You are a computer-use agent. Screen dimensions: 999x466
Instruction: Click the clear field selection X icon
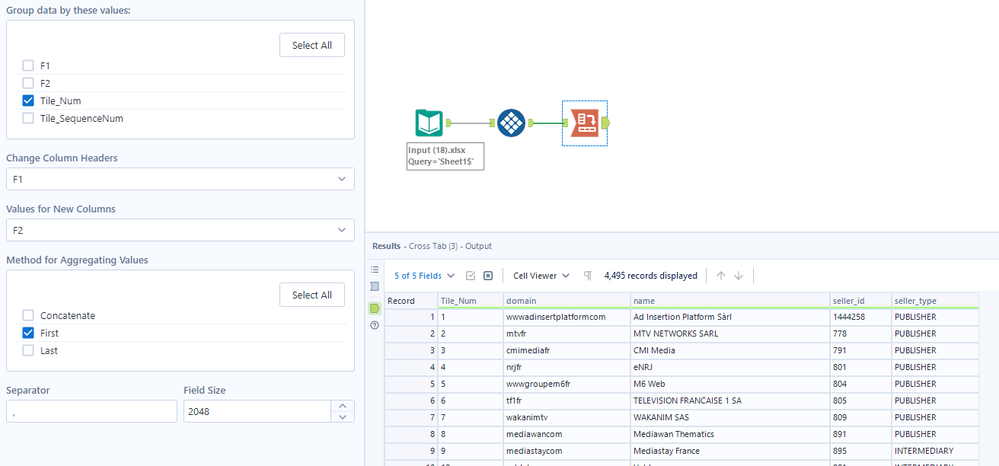pos(488,276)
